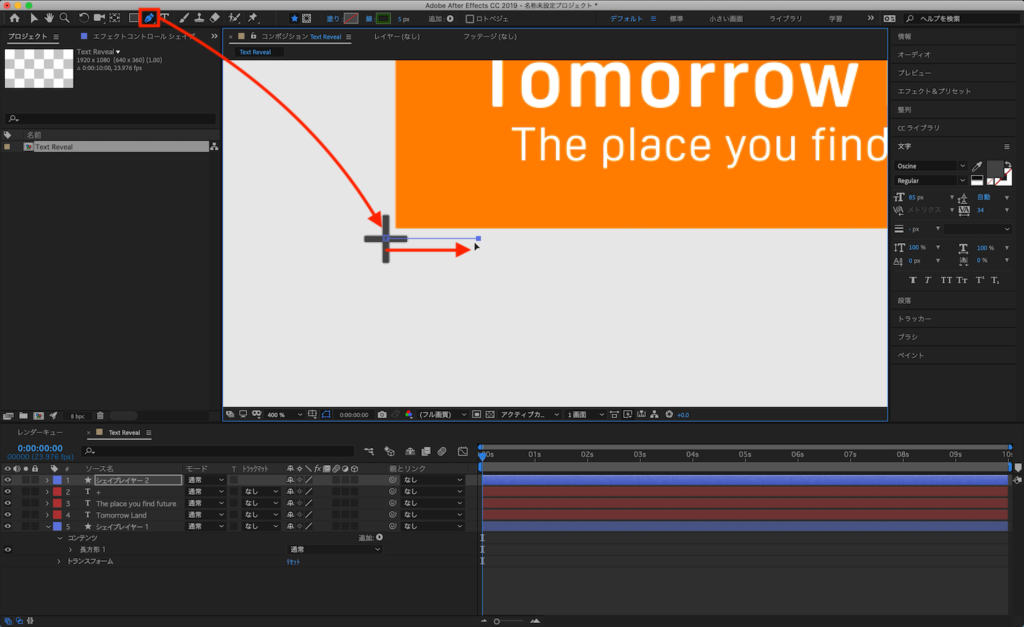Toggle Faux Bold T button in Character panel
Image resolution: width=1024 pixels, height=627 pixels.
[x=913, y=280]
